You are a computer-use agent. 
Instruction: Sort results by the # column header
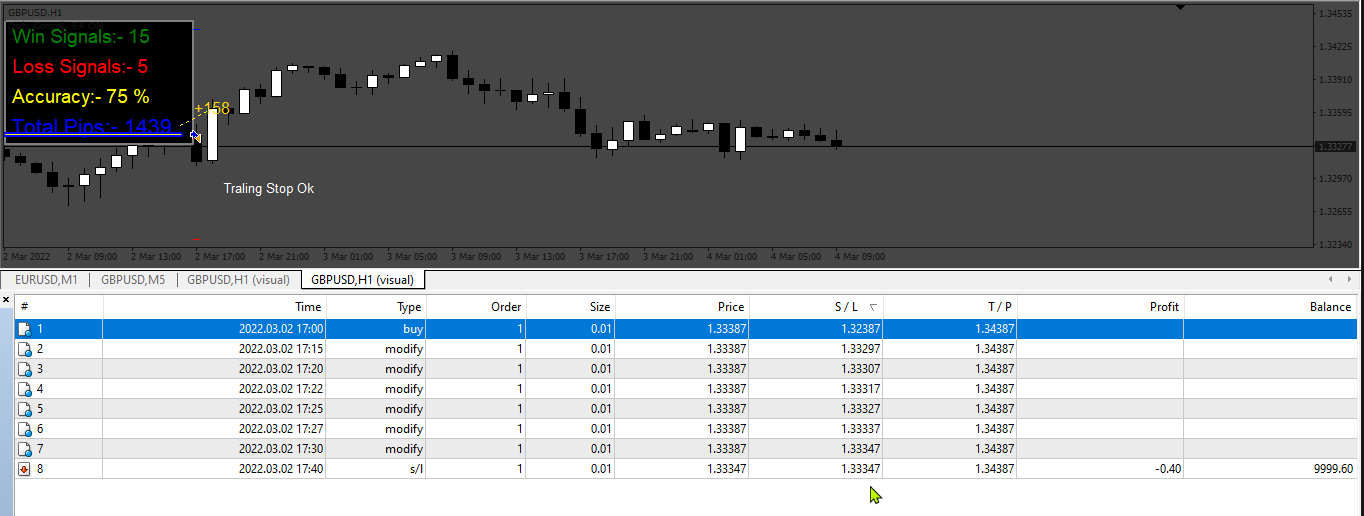click(x=58, y=307)
